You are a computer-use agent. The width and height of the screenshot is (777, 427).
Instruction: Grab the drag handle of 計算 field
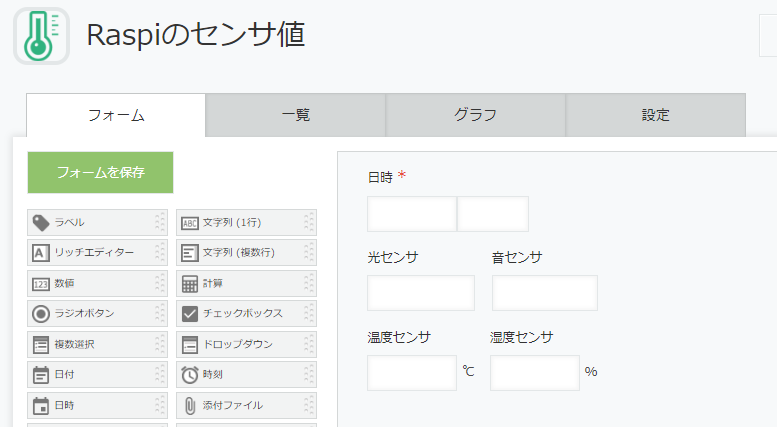[x=309, y=283]
